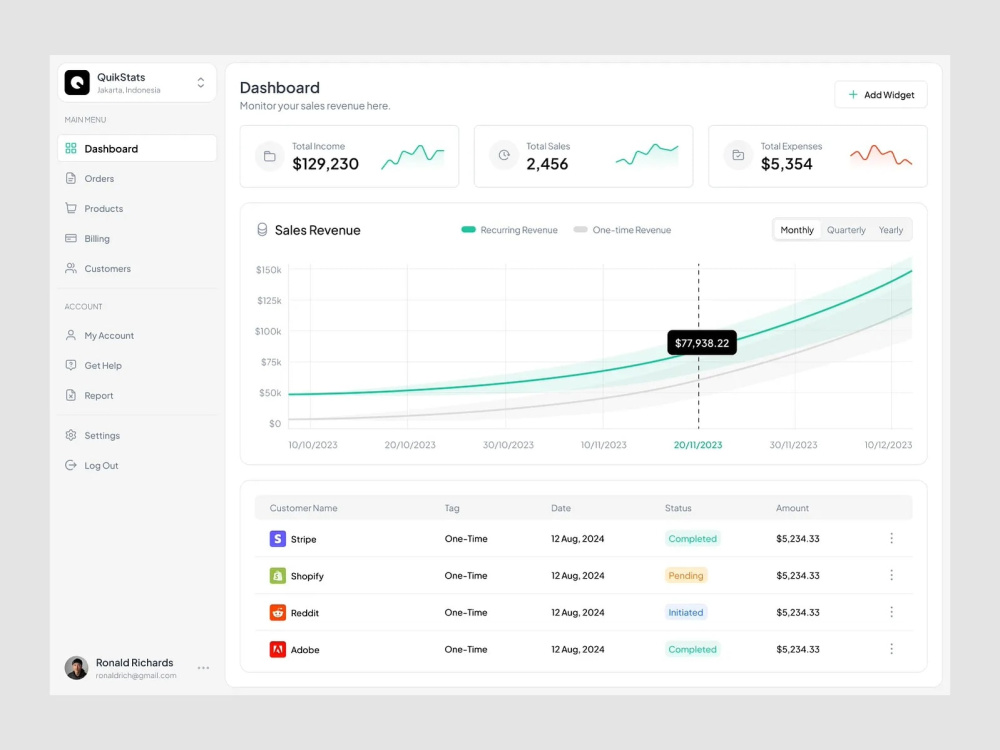Click the 20/11/2023 axis date
Viewport: 1000px width, 750px height.
point(698,445)
